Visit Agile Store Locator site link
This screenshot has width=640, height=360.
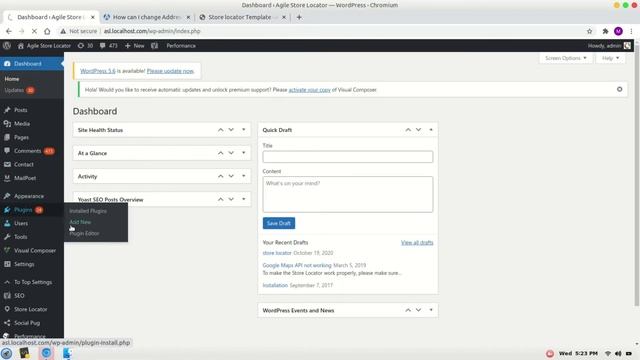[44, 46]
